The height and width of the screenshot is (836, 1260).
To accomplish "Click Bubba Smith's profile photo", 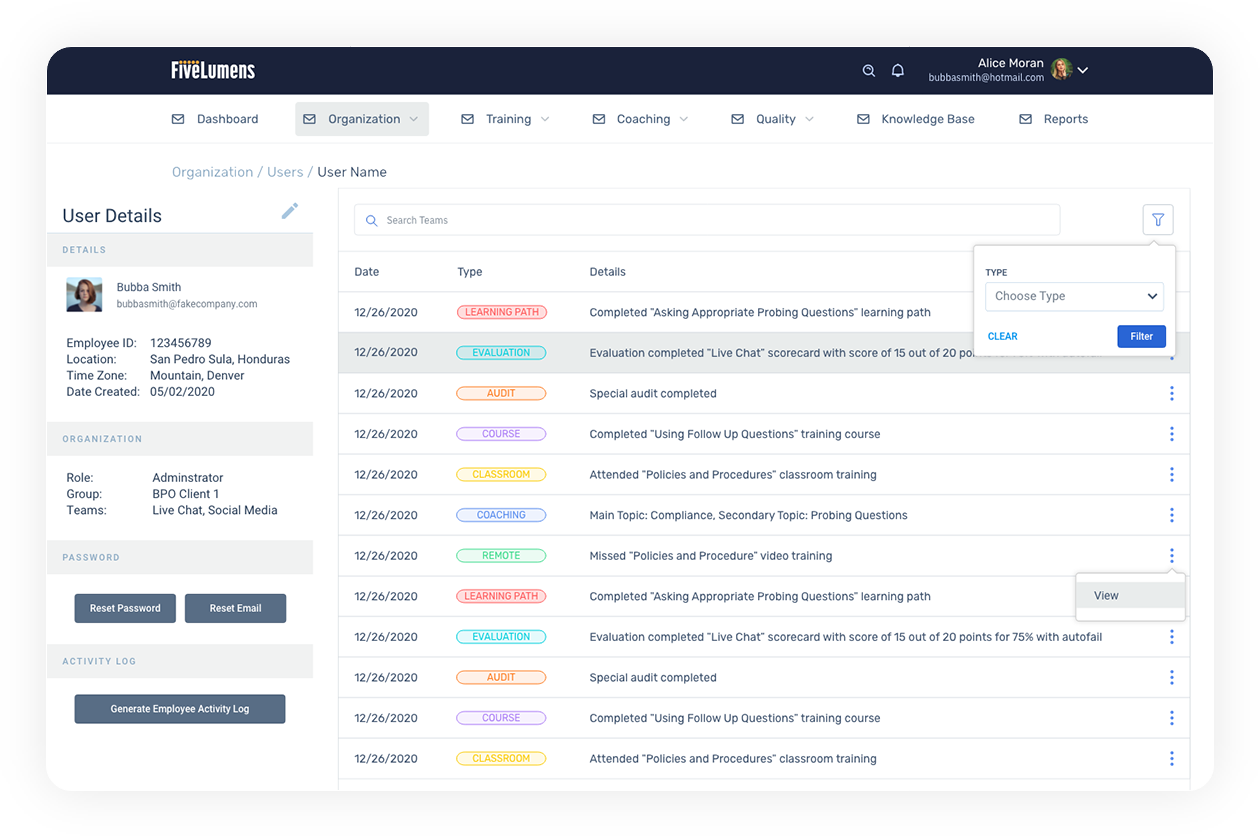I will [85, 295].
